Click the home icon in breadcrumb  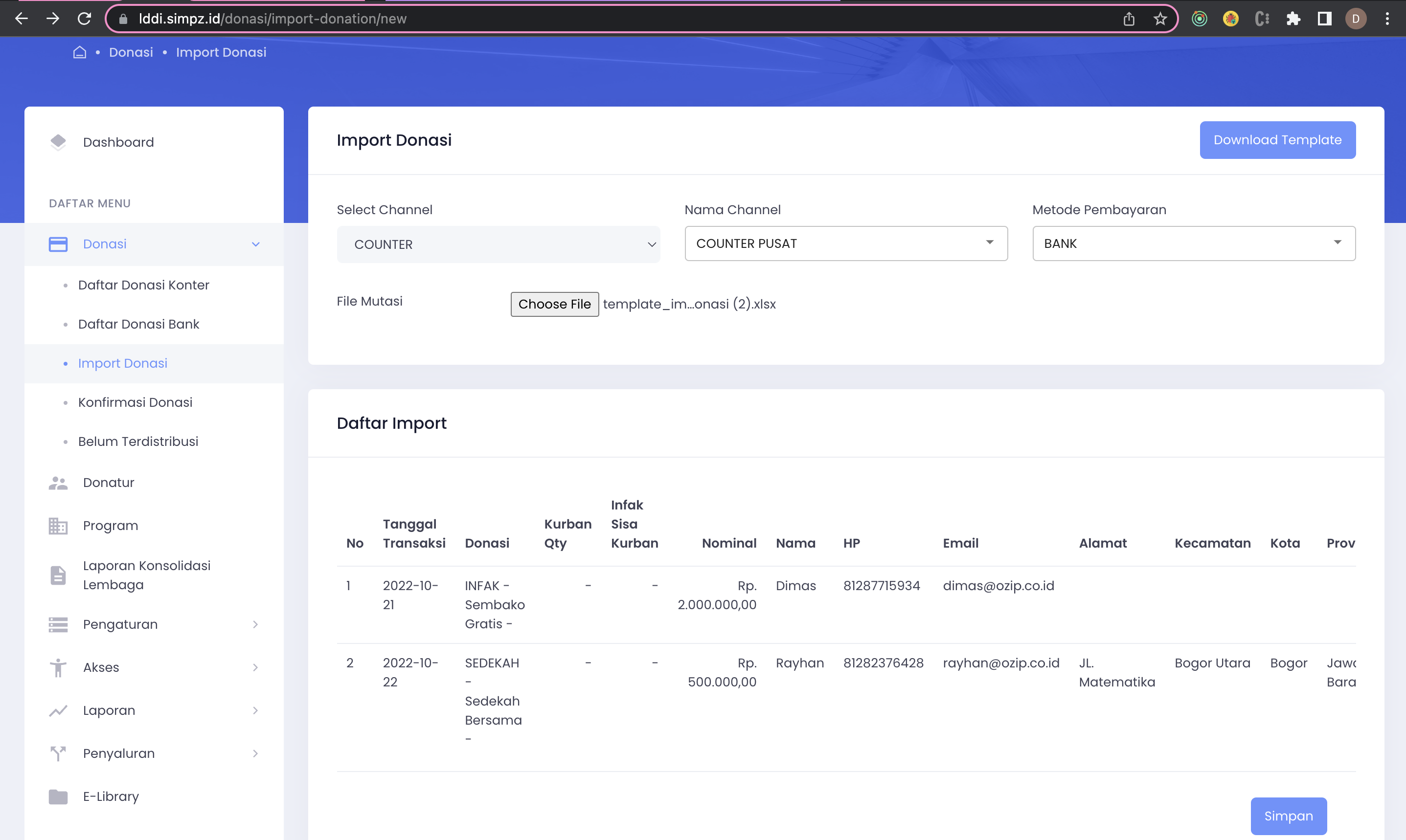coord(79,52)
